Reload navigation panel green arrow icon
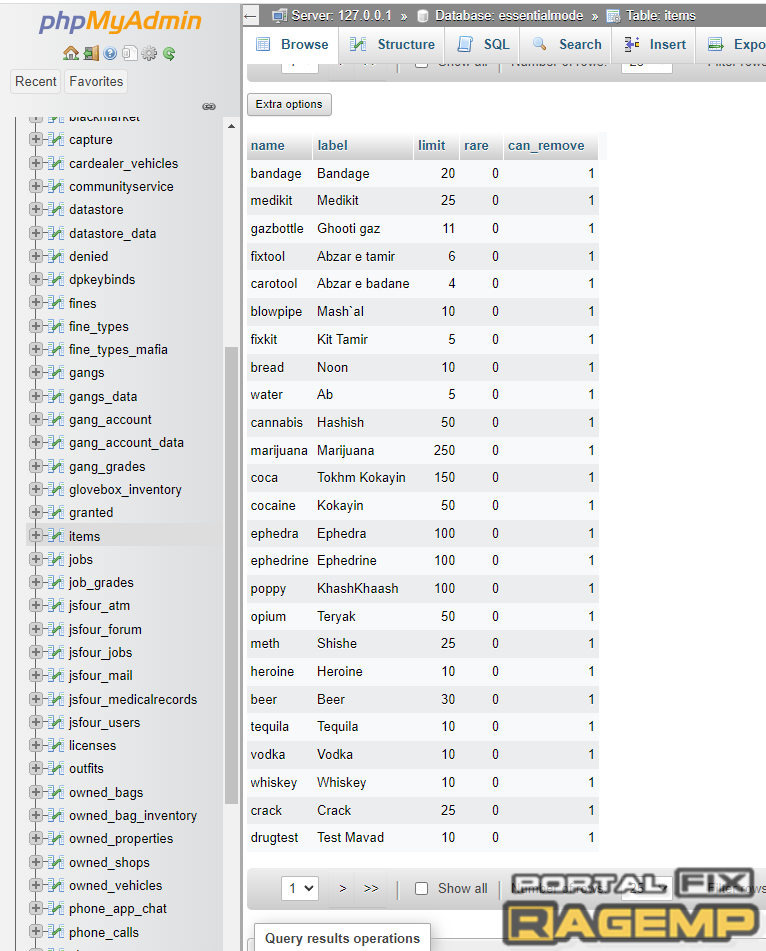This screenshot has height=951, width=766. coord(169,53)
